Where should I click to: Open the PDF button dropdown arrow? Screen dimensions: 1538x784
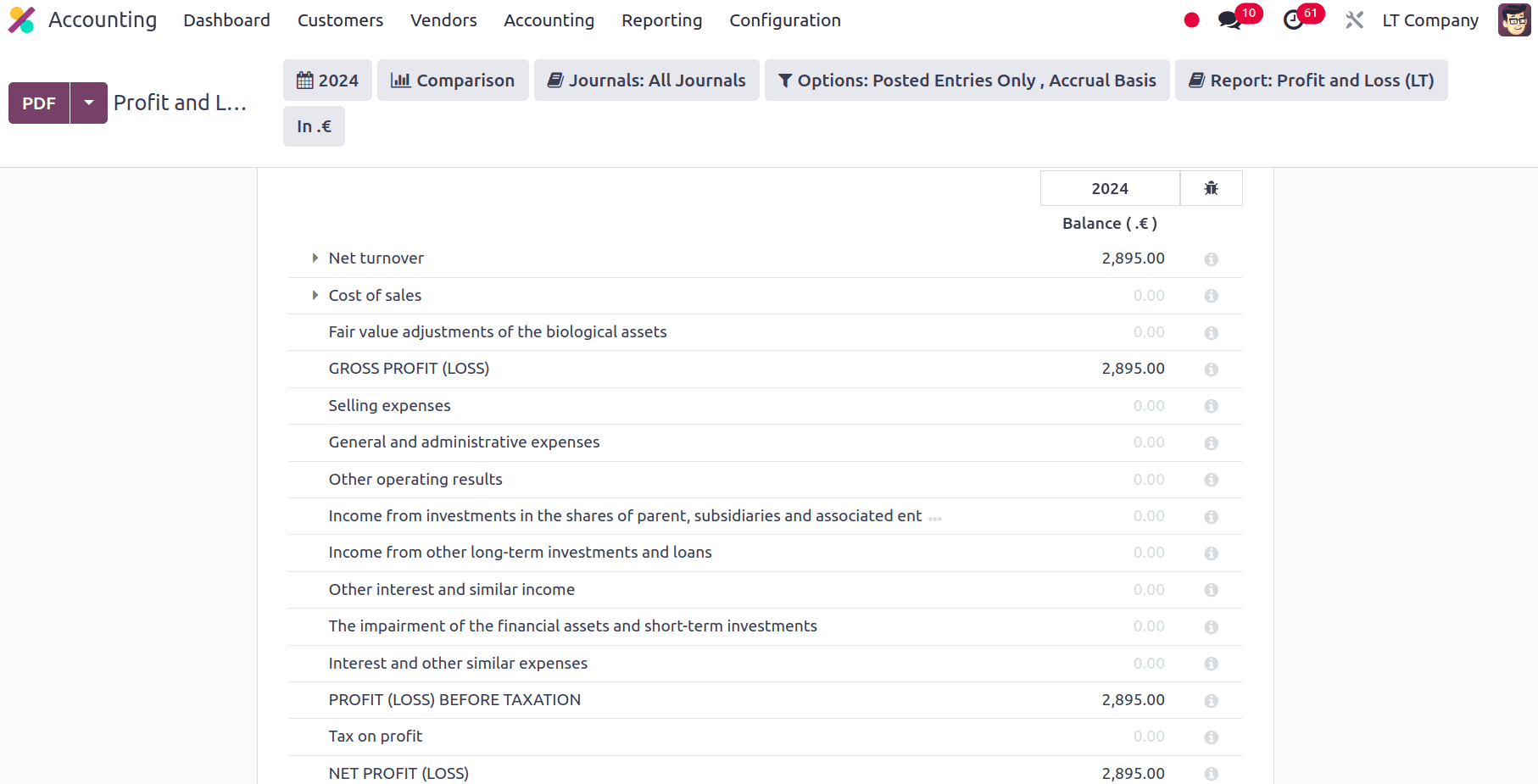click(x=89, y=103)
